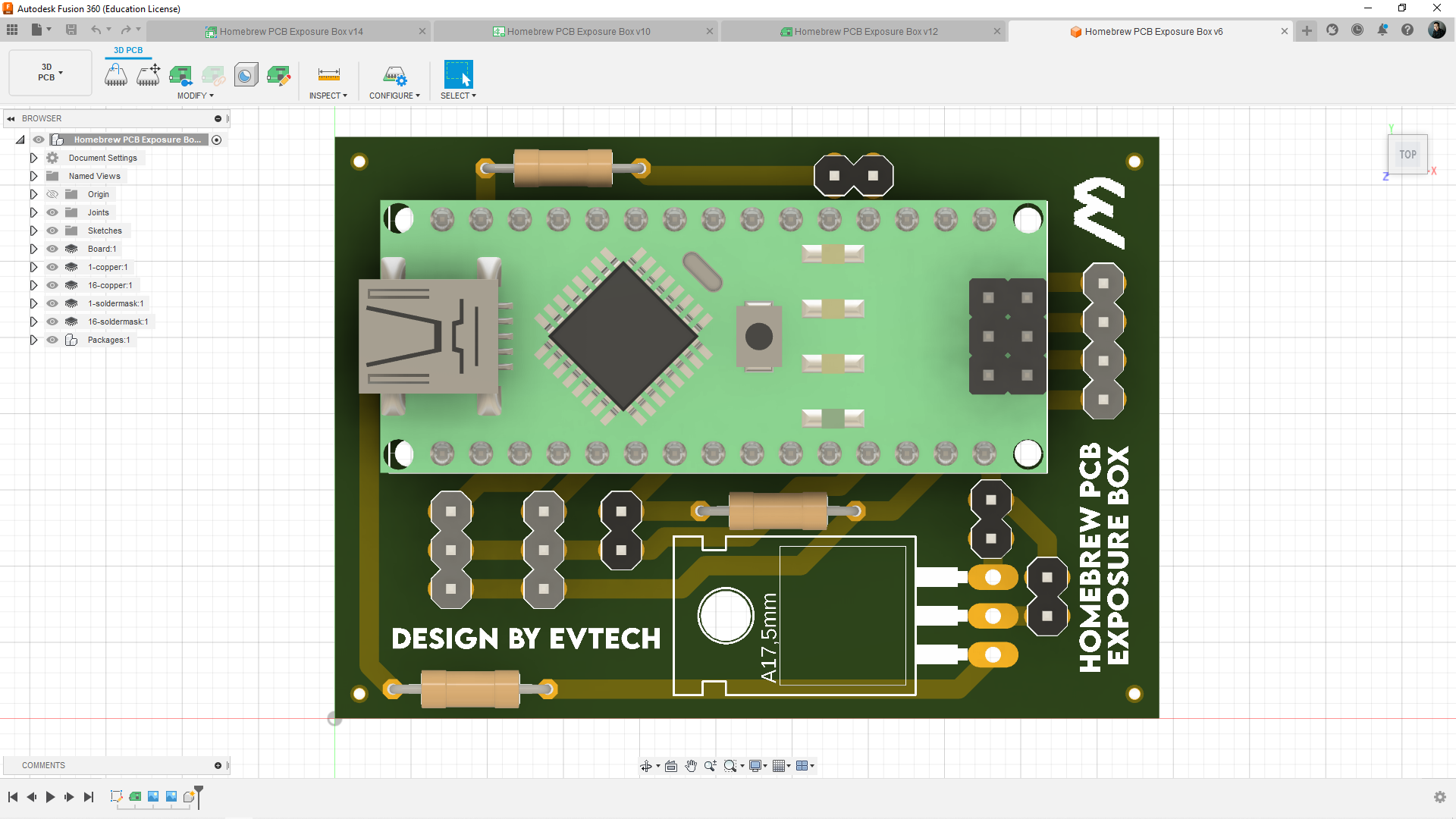
Task: Open the notifications bell icon
Action: pos(1382,30)
